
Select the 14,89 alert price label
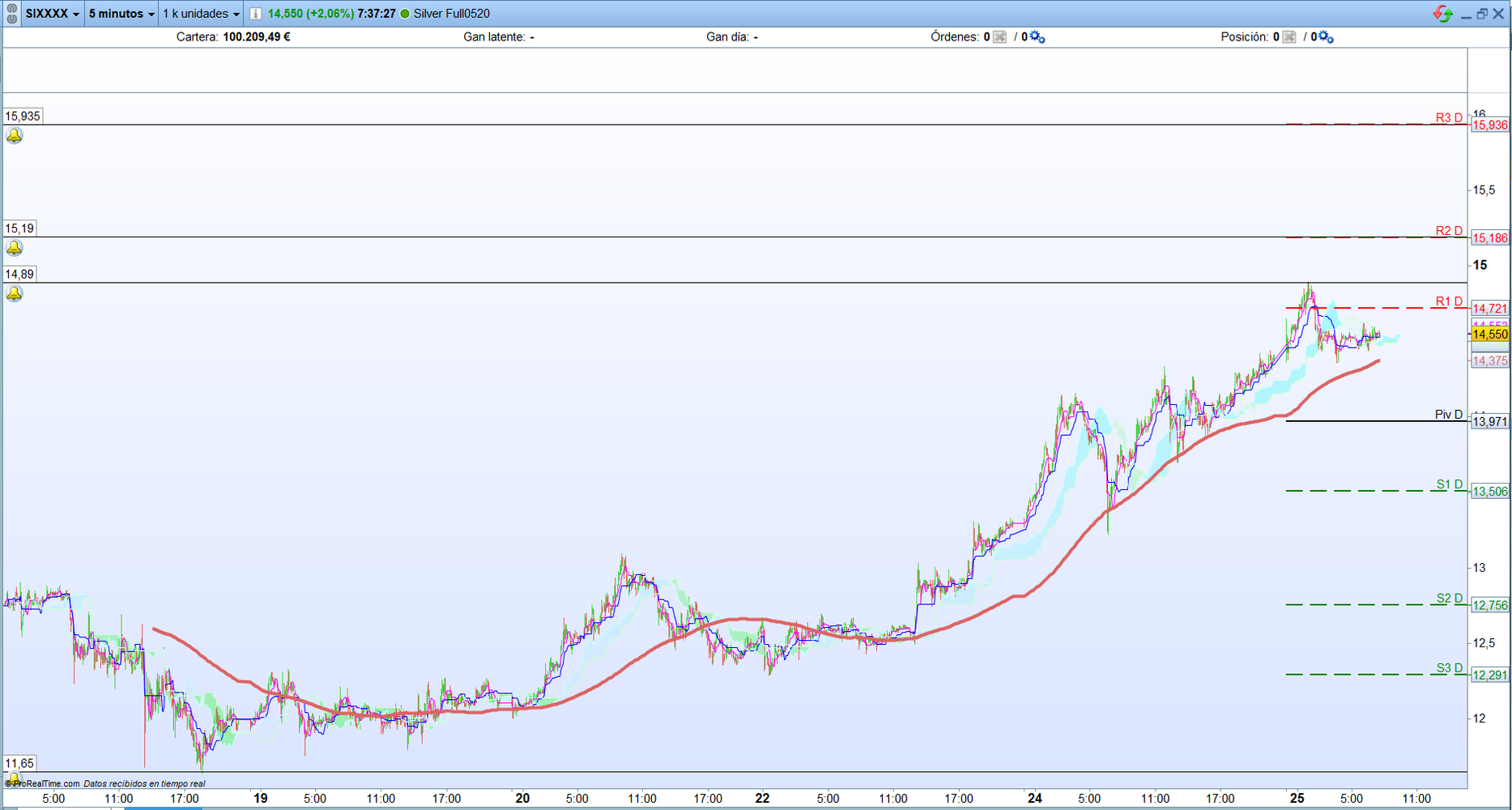coord(19,274)
